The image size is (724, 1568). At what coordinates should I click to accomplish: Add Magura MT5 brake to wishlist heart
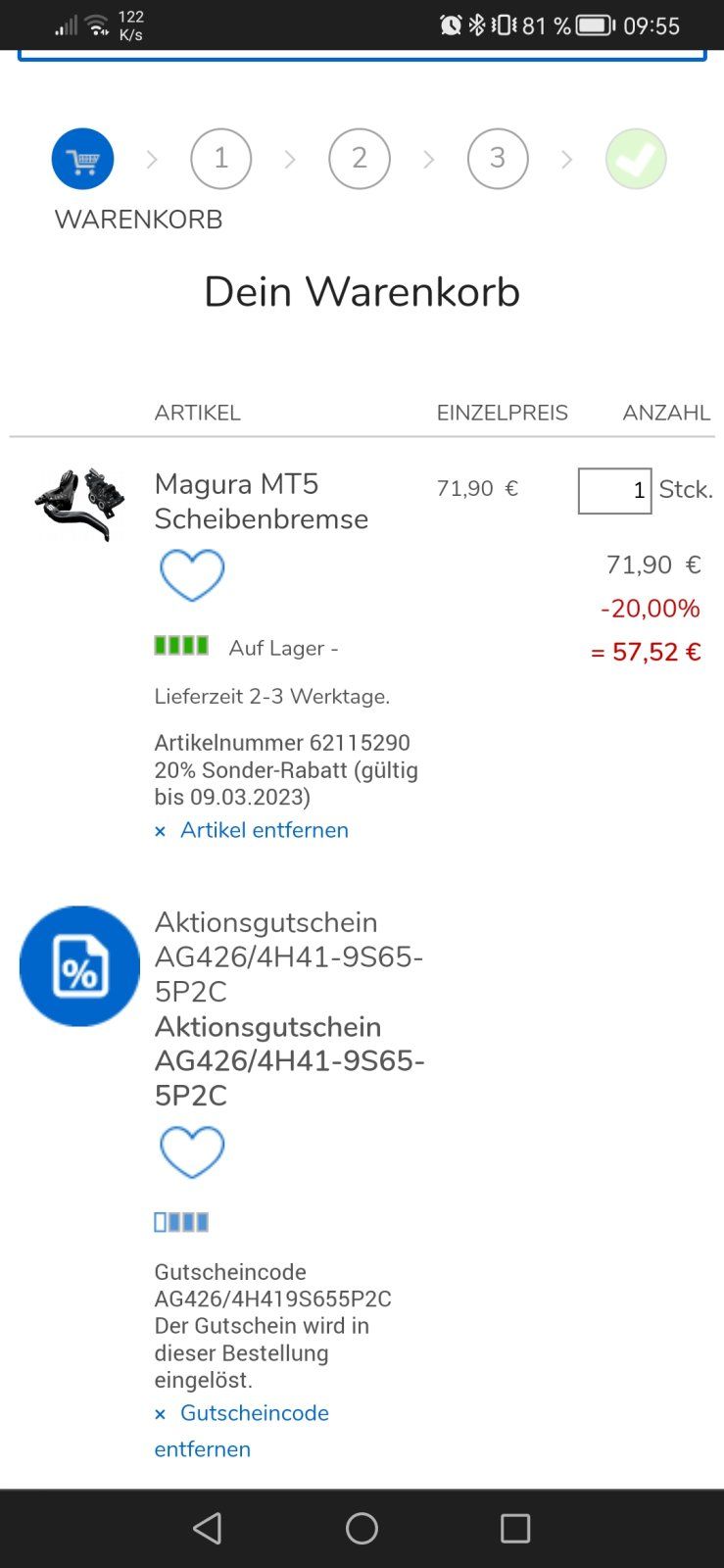click(192, 575)
